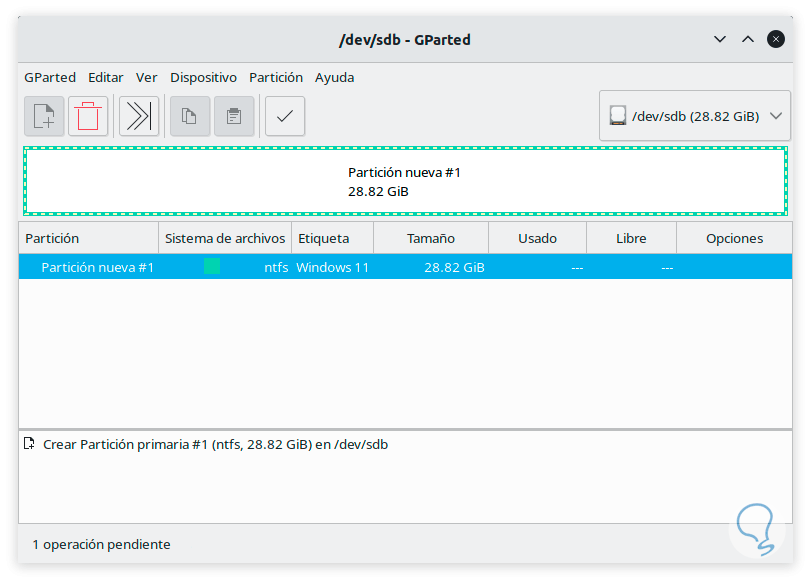Click the Libre column header

pos(632,238)
